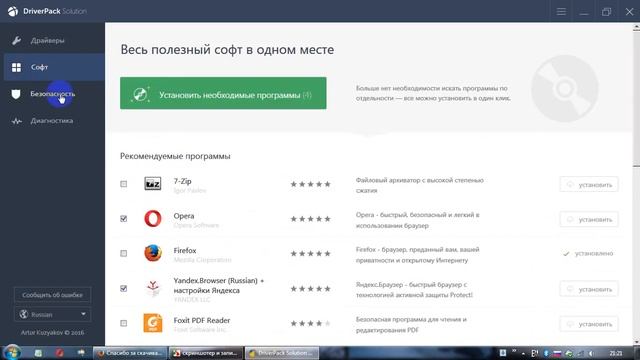Select the Софт sidebar item
The width and height of the screenshot is (640, 360).
(x=54, y=67)
